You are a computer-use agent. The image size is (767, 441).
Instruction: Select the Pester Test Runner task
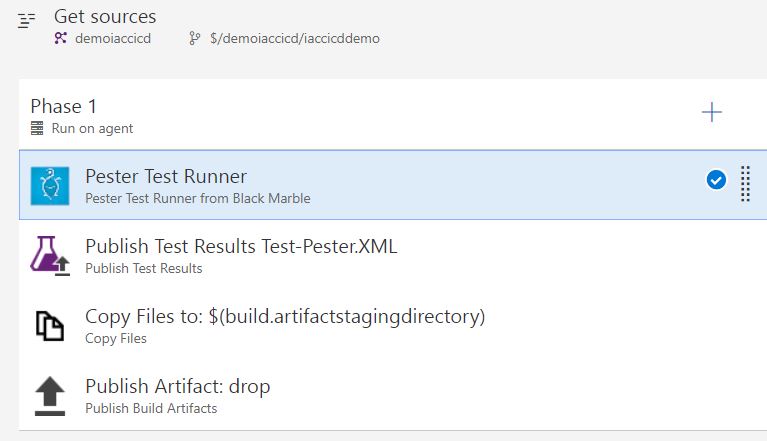tap(393, 185)
